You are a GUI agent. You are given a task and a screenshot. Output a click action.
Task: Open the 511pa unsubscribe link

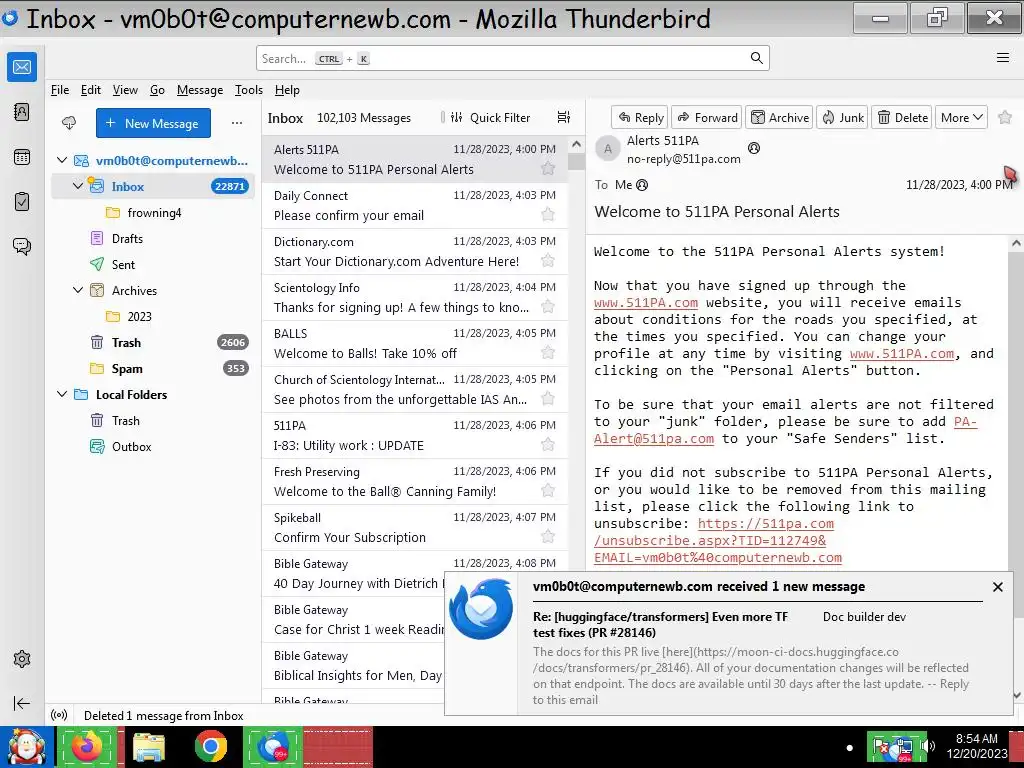(x=718, y=541)
